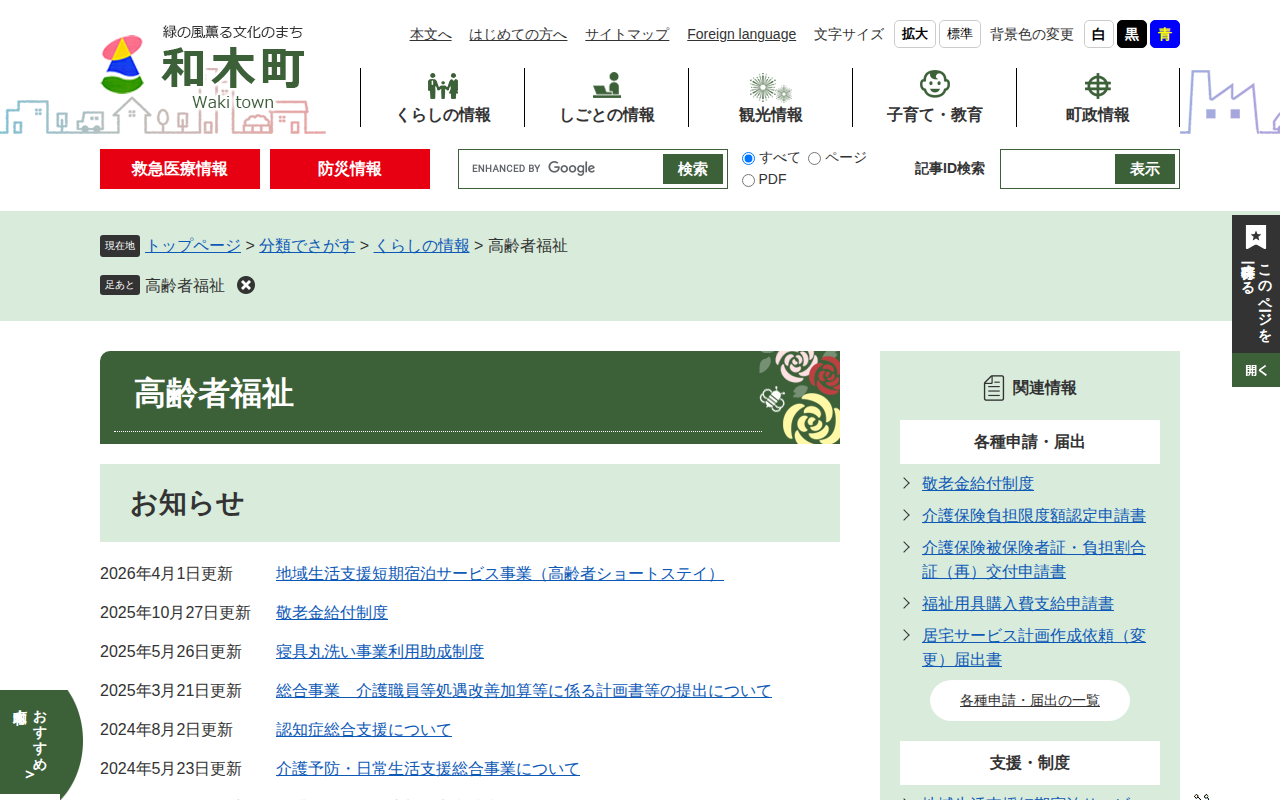Viewport: 1280px width, 800px height.
Task: Open 介護保険負担限度額認定申請書 sidebar link
Action: (1034, 515)
